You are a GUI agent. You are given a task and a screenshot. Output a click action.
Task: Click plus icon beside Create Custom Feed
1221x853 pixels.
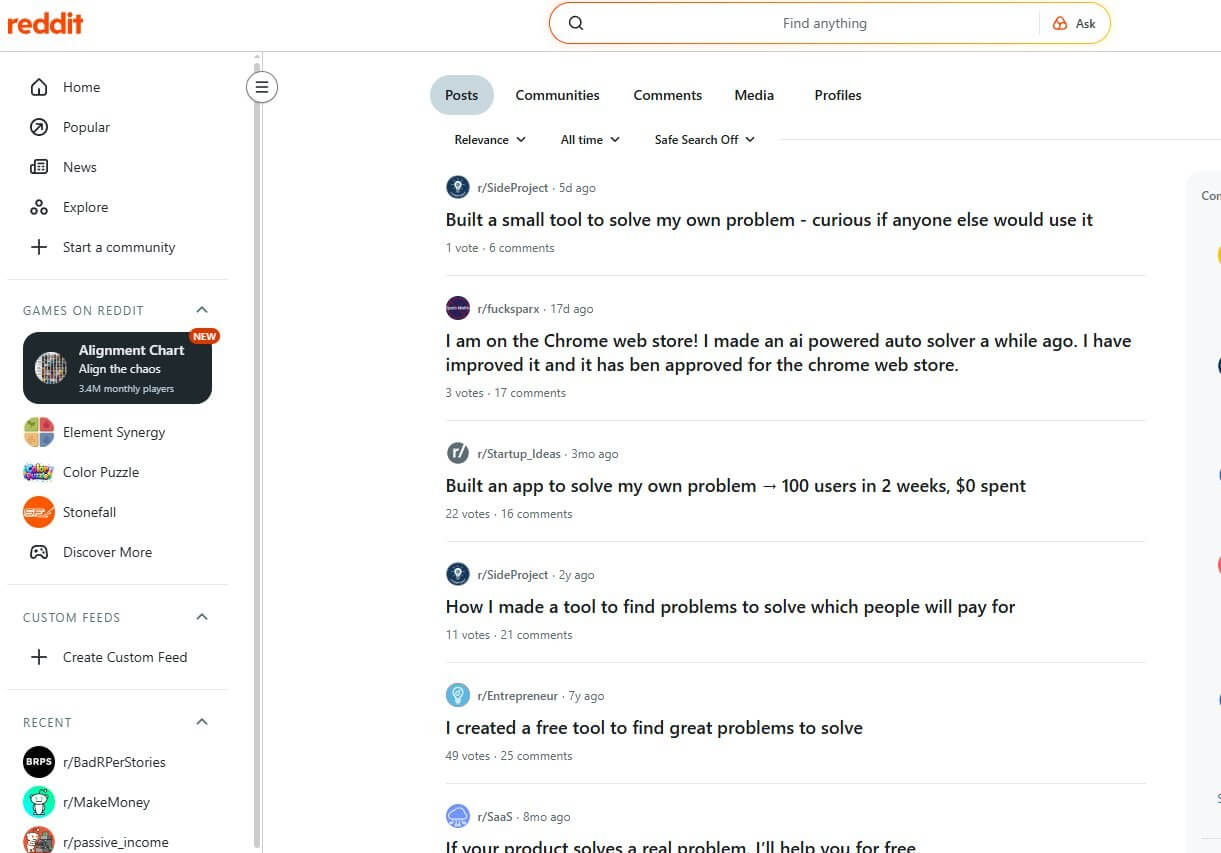pyautogui.click(x=39, y=657)
